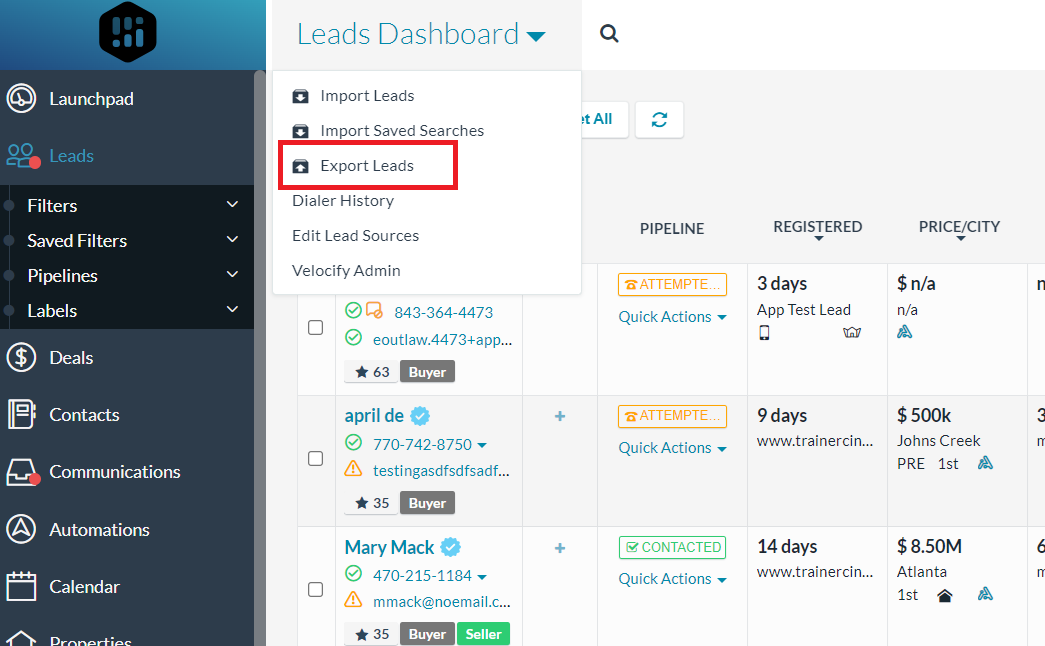
Task: Check the checkbox on the top lead row
Action: 316,326
